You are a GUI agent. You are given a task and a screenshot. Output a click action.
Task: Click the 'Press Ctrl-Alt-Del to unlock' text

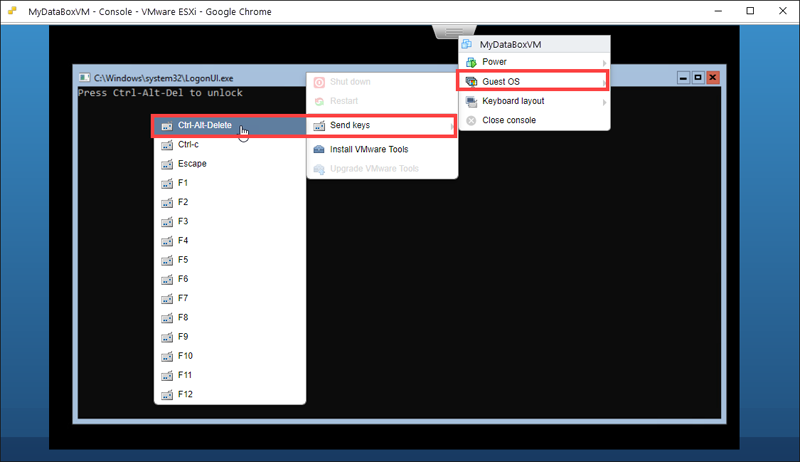tap(160, 93)
